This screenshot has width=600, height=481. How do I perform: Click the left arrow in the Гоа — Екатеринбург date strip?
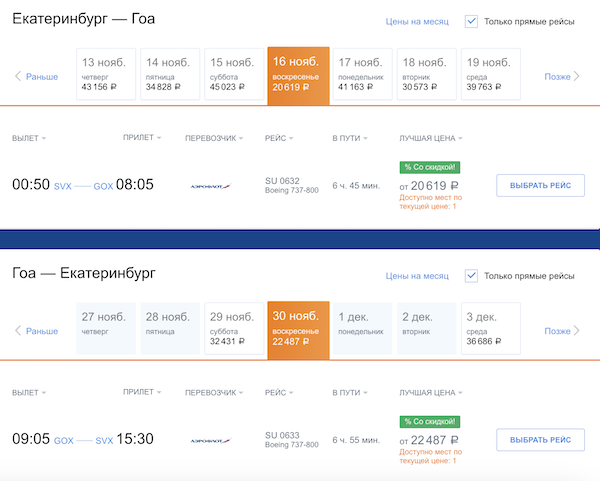click(x=18, y=331)
